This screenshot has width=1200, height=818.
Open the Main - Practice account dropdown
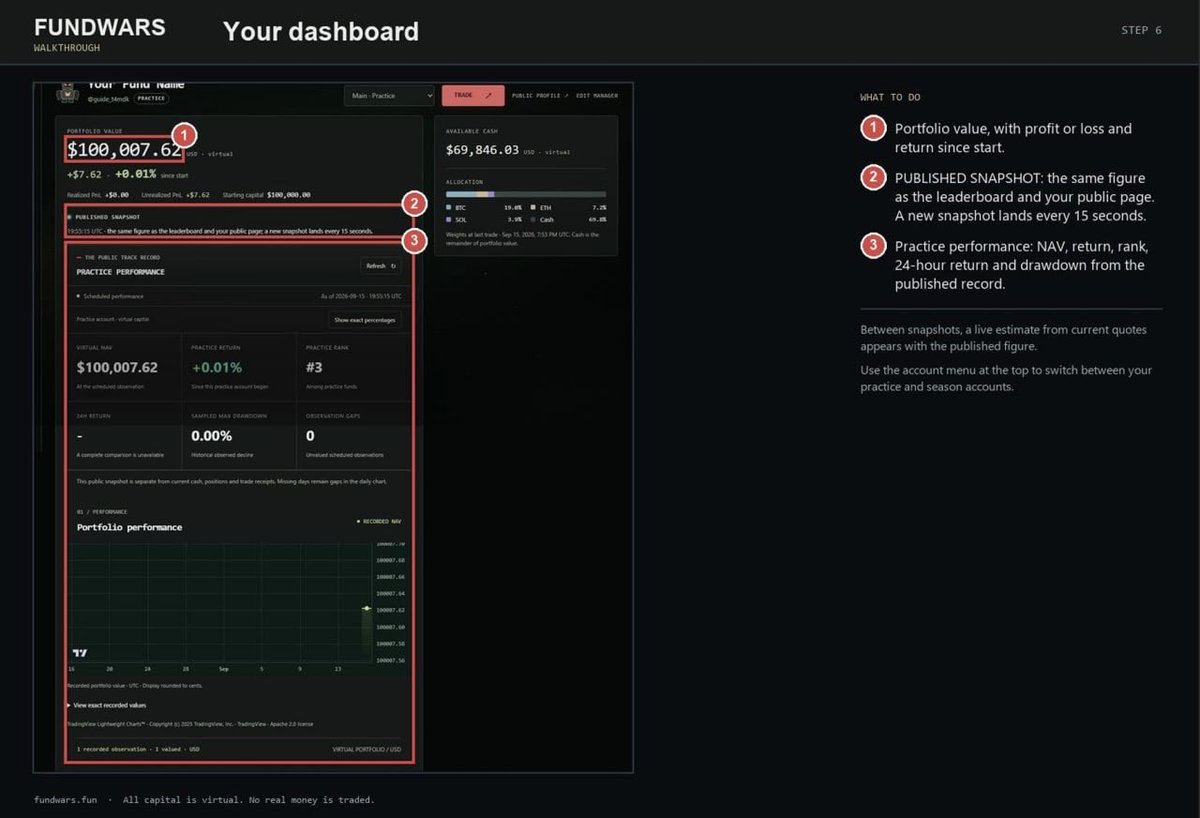pos(389,95)
